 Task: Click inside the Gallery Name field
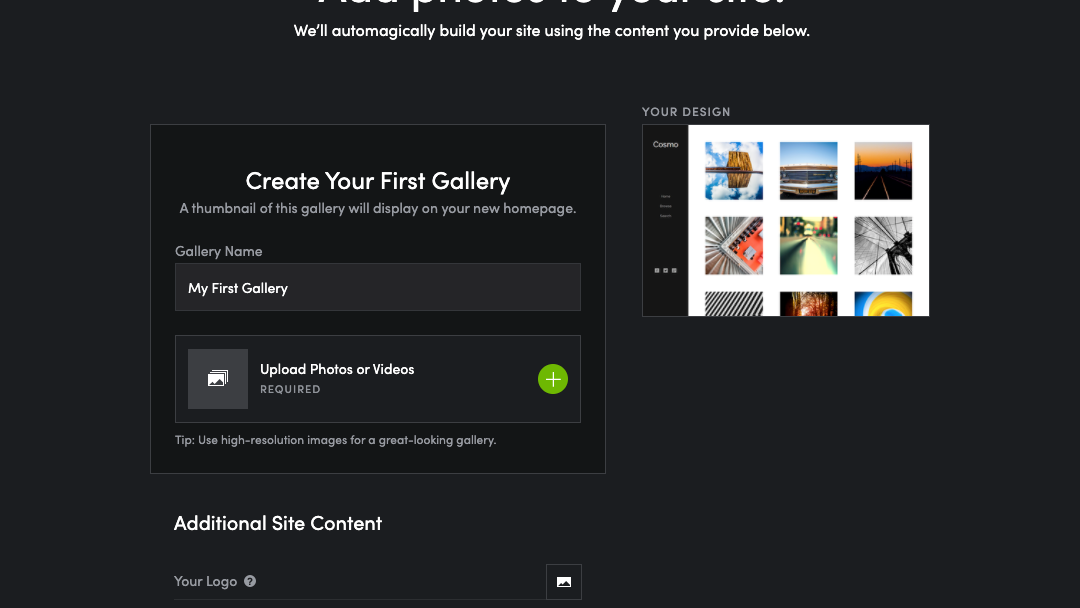[x=378, y=287]
